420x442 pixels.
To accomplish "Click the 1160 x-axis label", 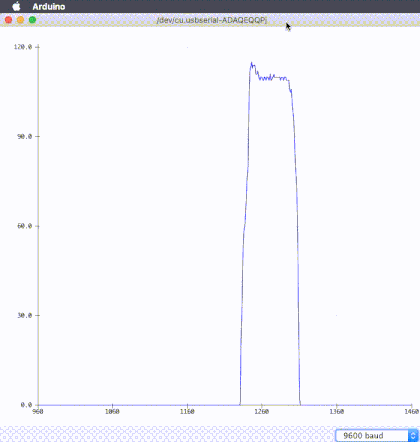I will (x=187, y=412).
